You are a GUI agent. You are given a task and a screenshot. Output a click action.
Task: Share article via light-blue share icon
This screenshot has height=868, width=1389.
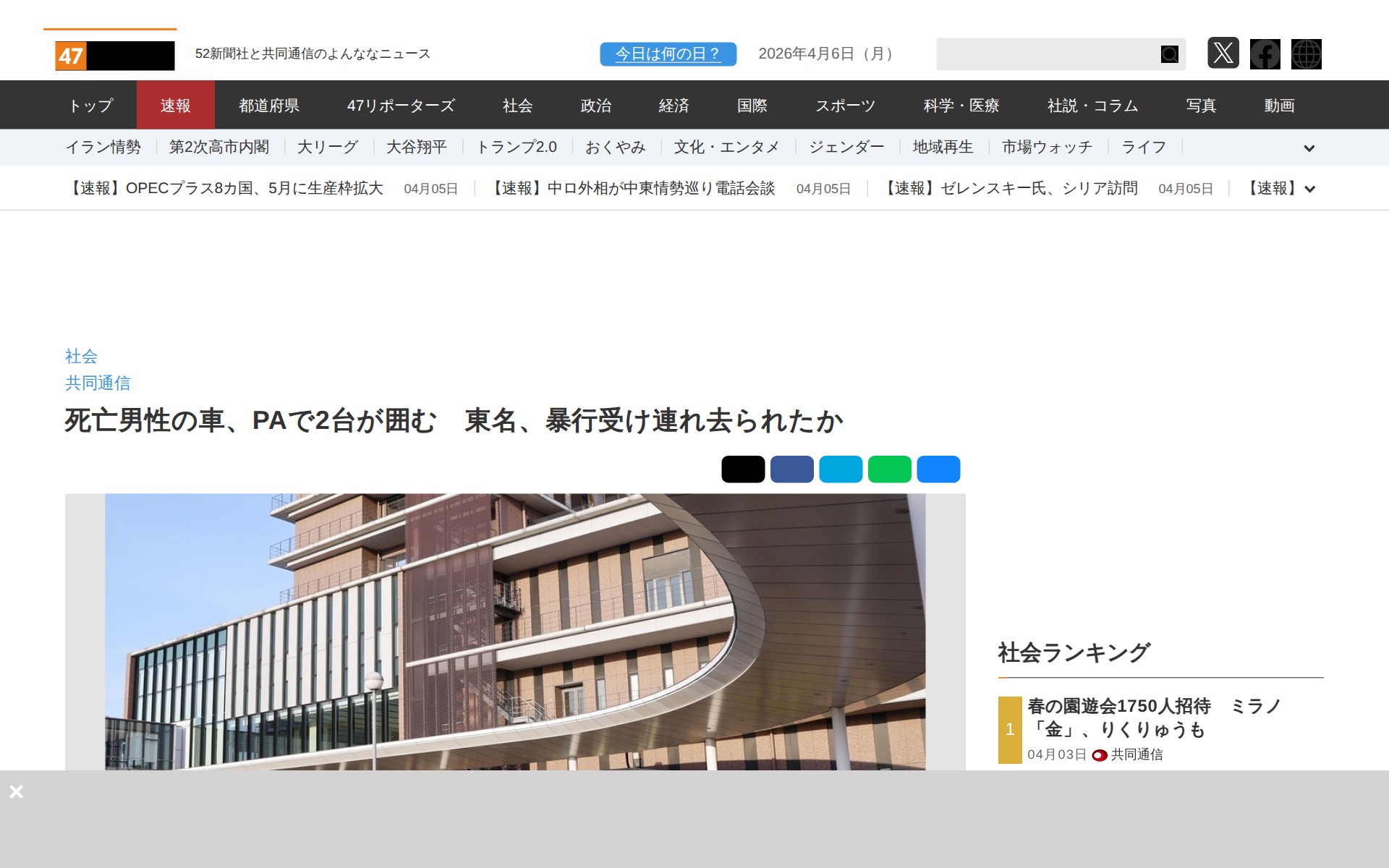tap(841, 469)
